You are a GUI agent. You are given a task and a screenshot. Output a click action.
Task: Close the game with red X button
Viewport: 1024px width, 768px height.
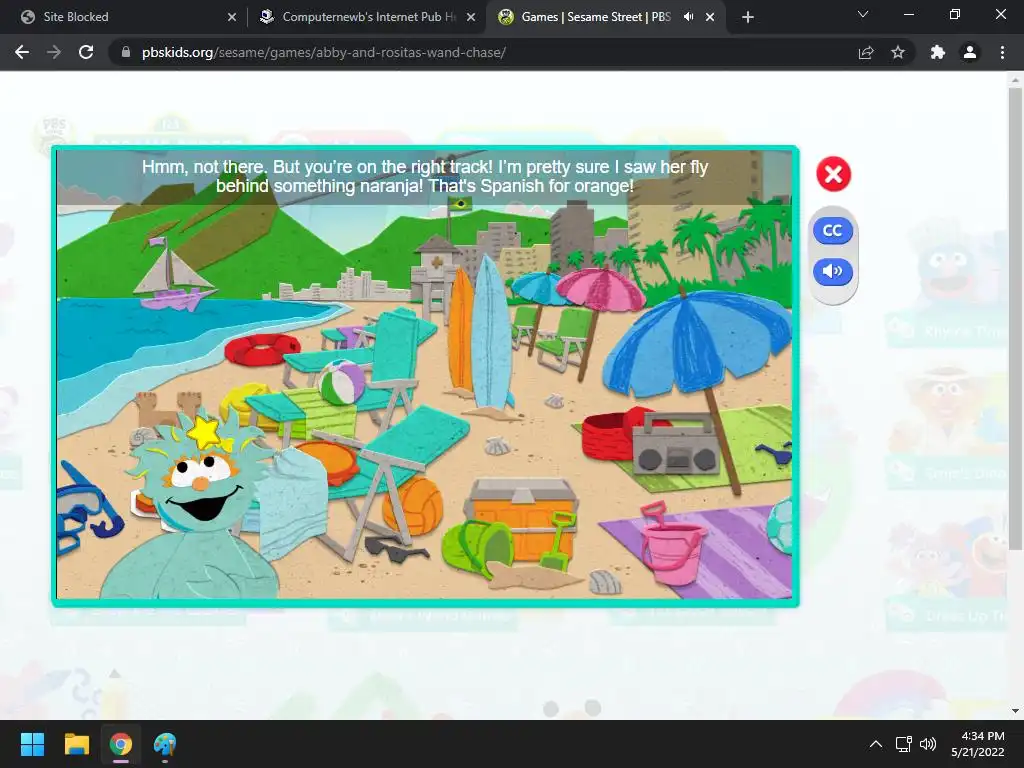coord(833,174)
